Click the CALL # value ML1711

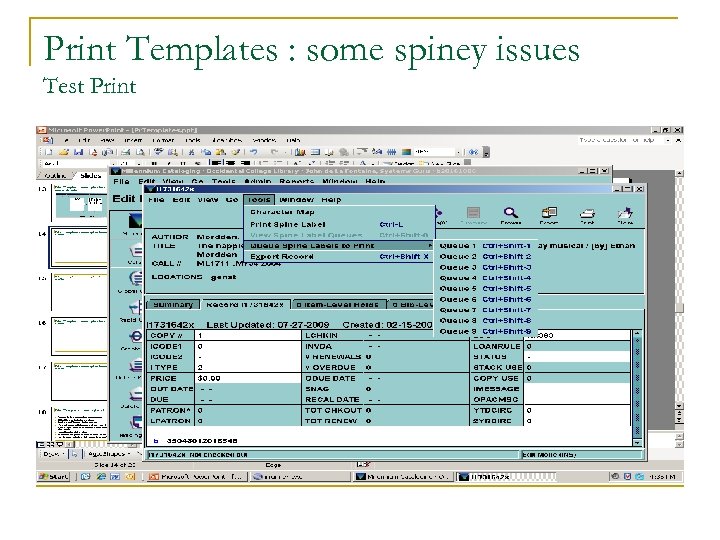[238, 264]
